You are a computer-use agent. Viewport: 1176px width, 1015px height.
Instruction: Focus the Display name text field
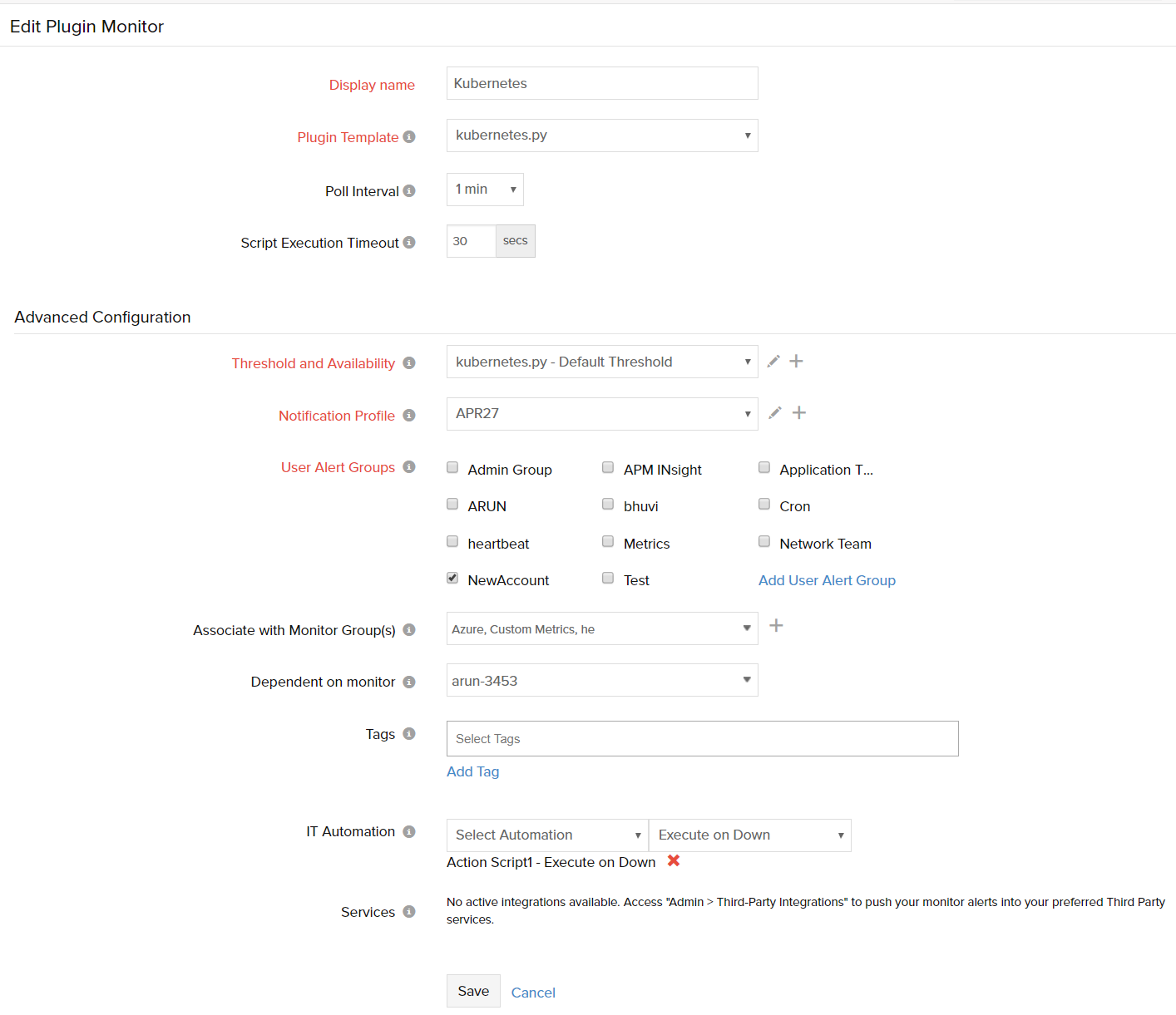(x=602, y=83)
